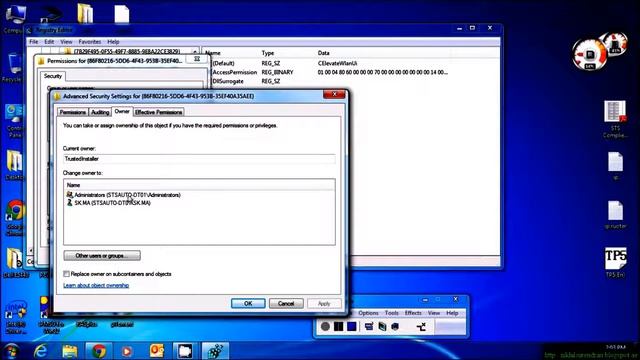The height and width of the screenshot is (360, 640).
Task: Open Outlook from the taskbar
Action: click(x=157, y=351)
